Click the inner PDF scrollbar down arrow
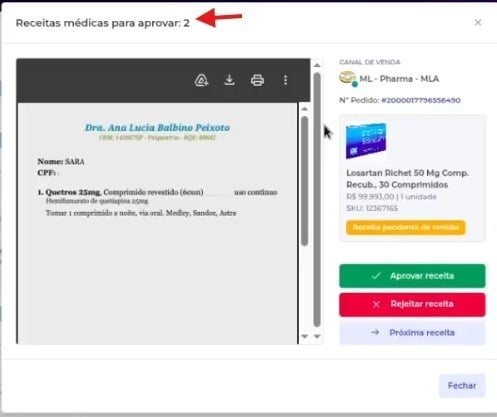The height and width of the screenshot is (418, 497). (304, 336)
